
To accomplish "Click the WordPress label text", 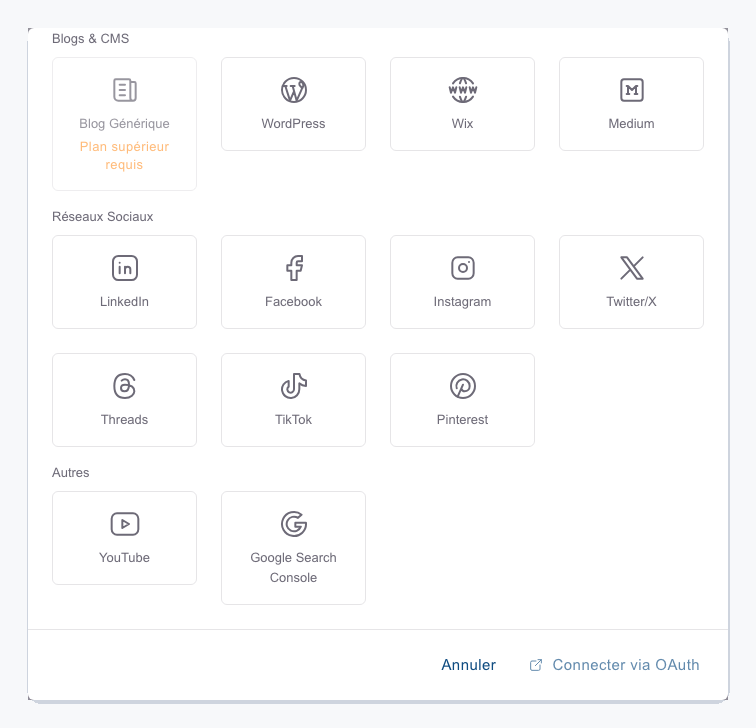I will pyautogui.click(x=293, y=124).
